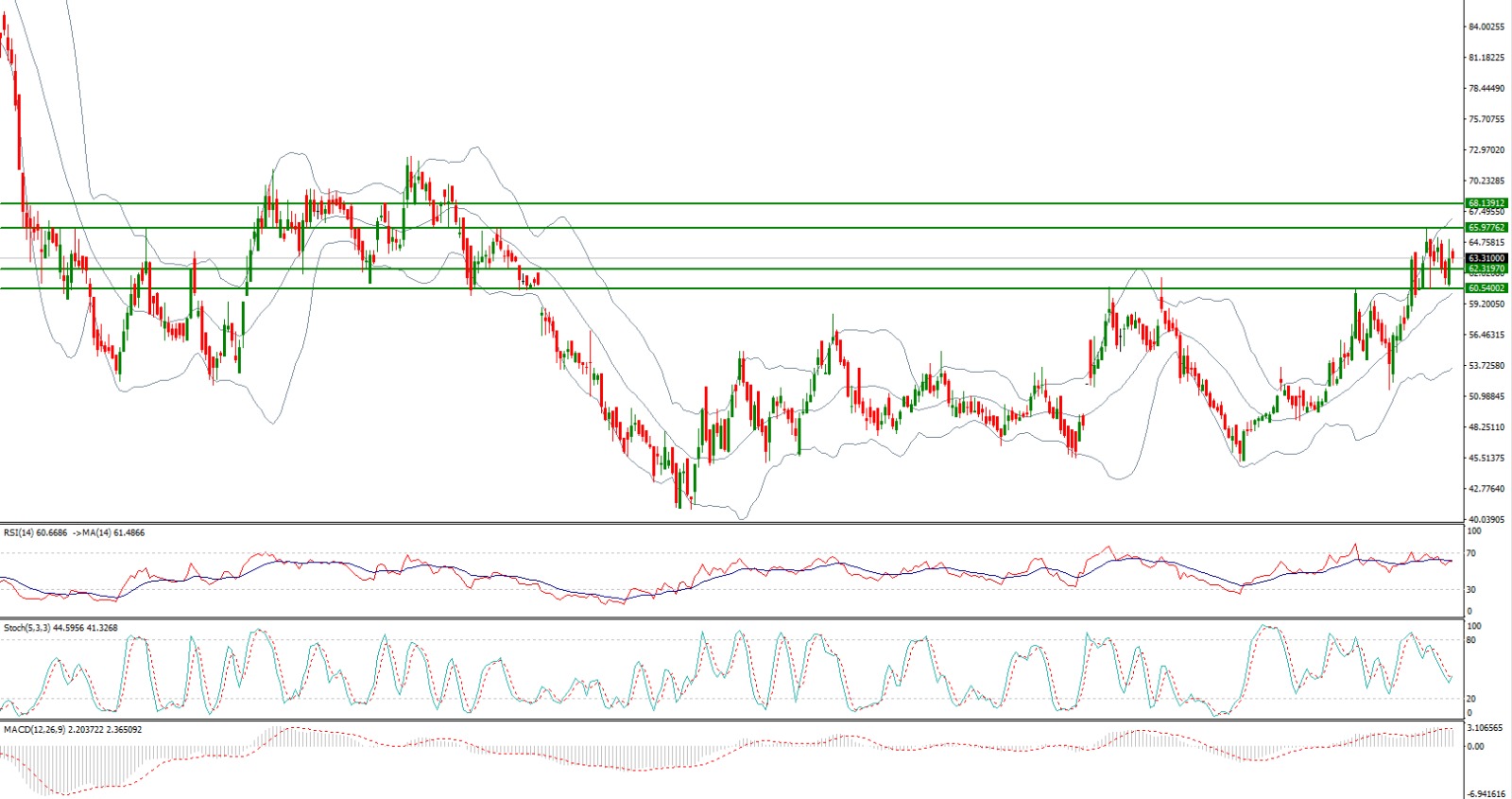Screen dimensions: 1512x799
Task: Click the 78.44490 price axis value
Action: [1486, 89]
